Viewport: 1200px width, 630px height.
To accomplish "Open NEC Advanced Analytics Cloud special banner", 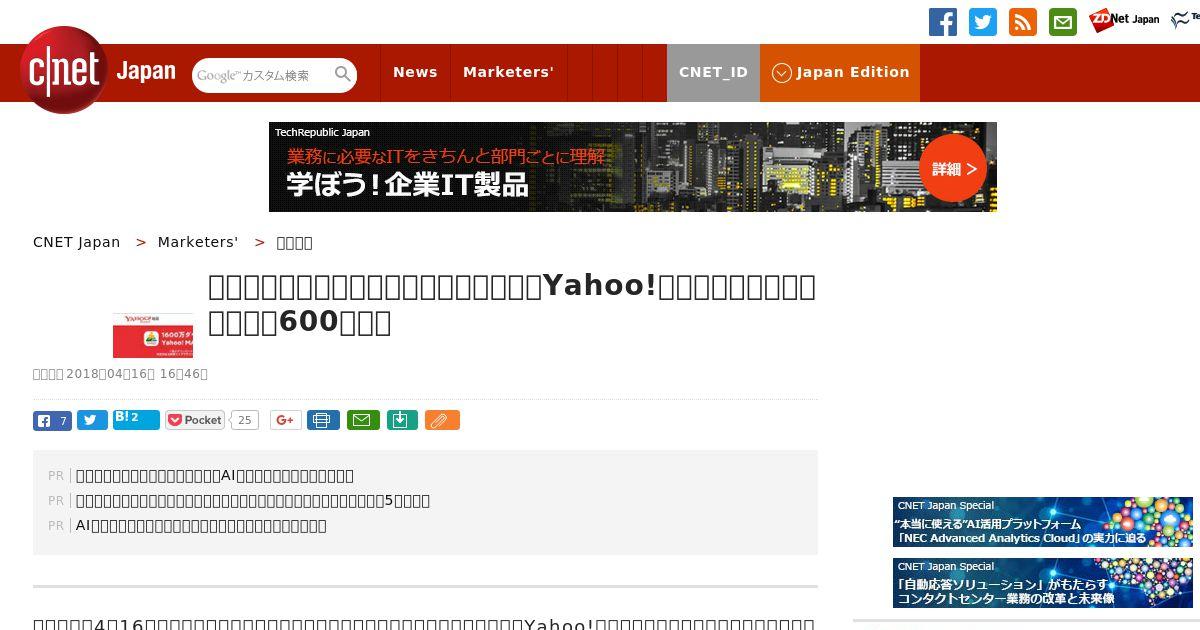I will click(1043, 522).
